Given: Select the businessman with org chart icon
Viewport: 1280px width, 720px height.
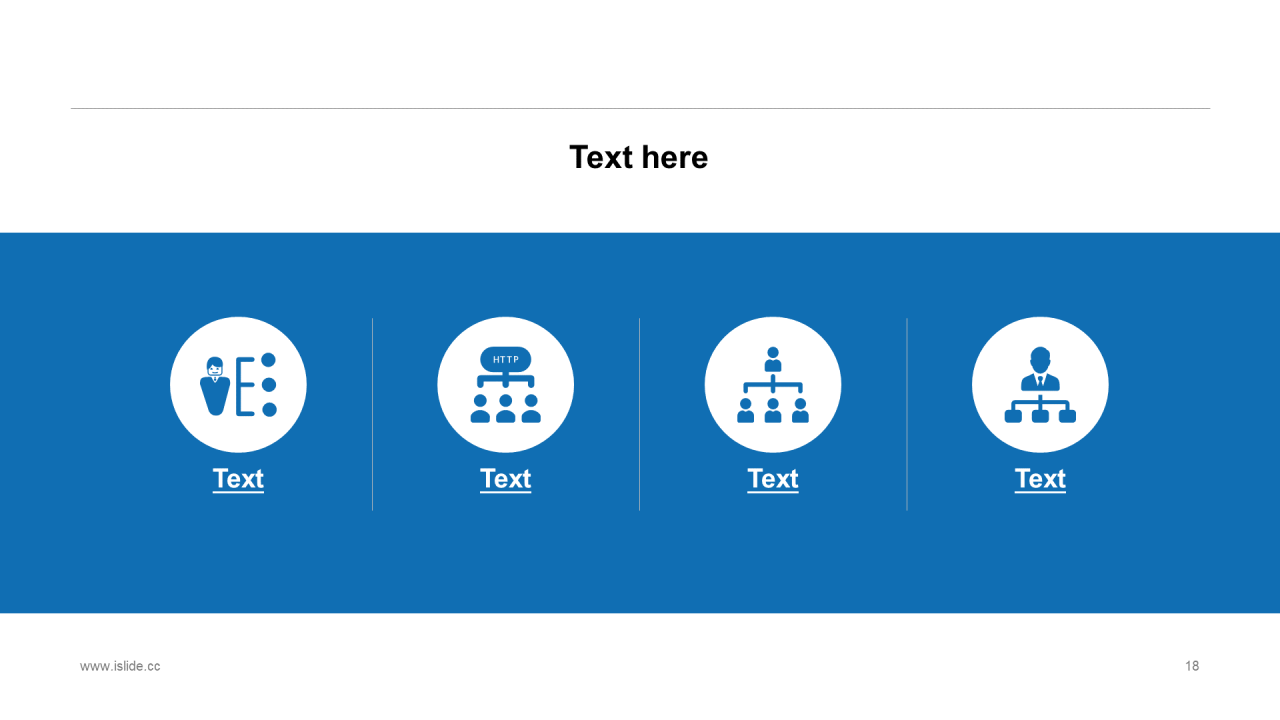Looking at the screenshot, I should click(x=1040, y=385).
